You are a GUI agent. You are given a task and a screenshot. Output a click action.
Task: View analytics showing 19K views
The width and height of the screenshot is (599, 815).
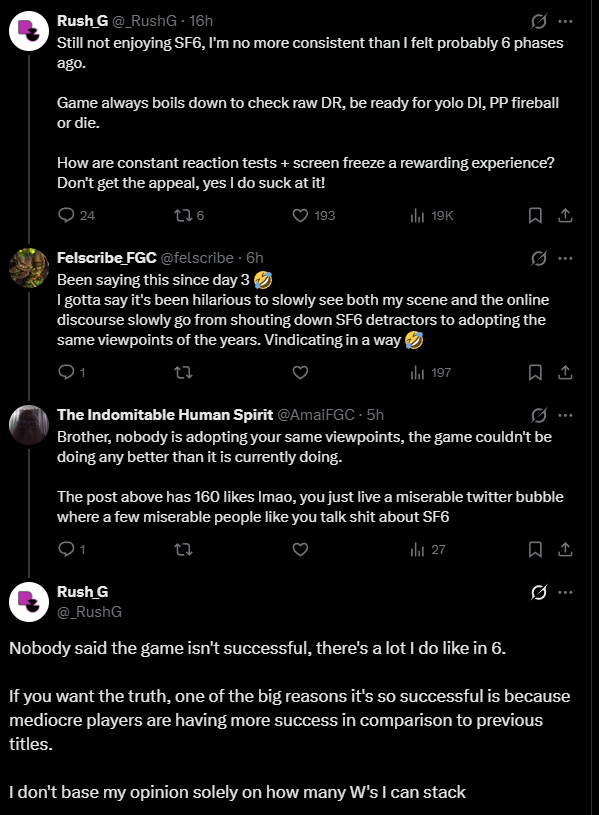click(x=431, y=215)
